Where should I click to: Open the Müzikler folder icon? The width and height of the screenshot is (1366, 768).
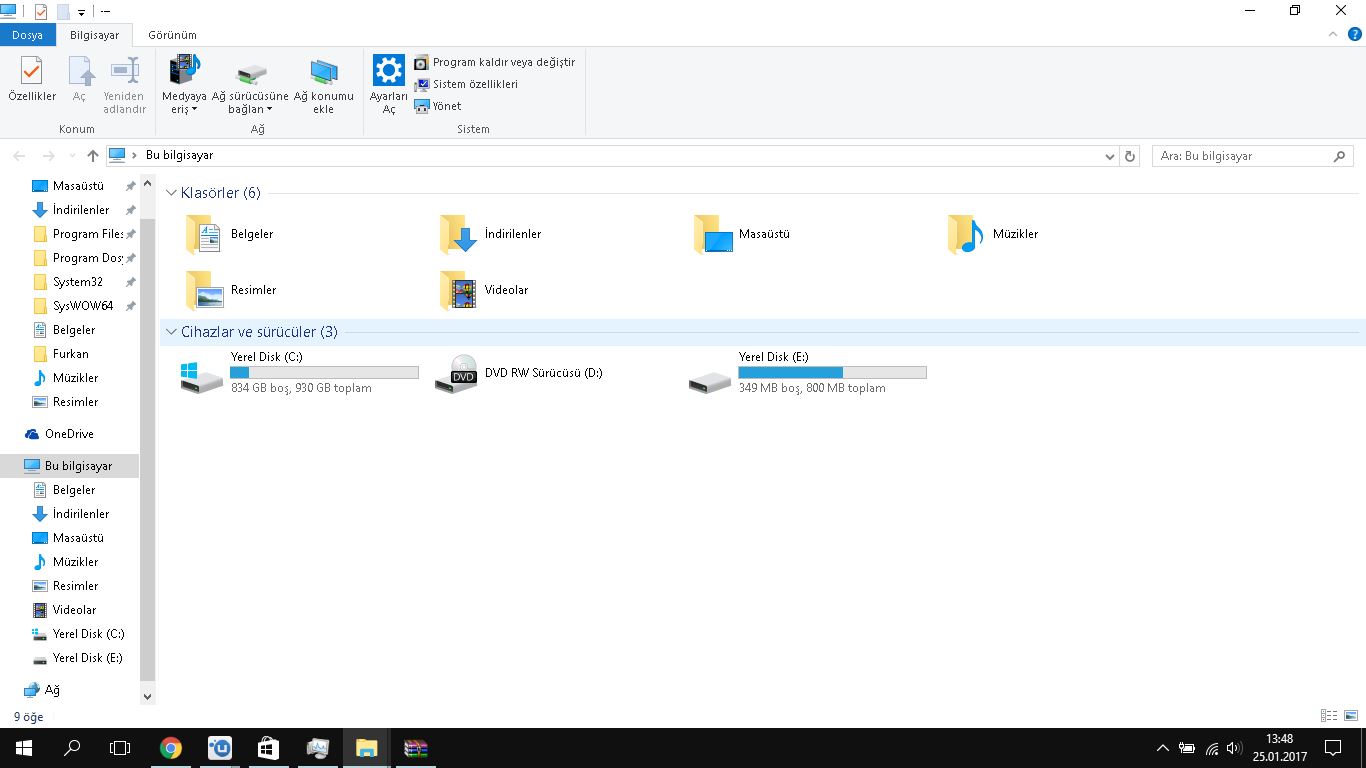click(x=965, y=234)
